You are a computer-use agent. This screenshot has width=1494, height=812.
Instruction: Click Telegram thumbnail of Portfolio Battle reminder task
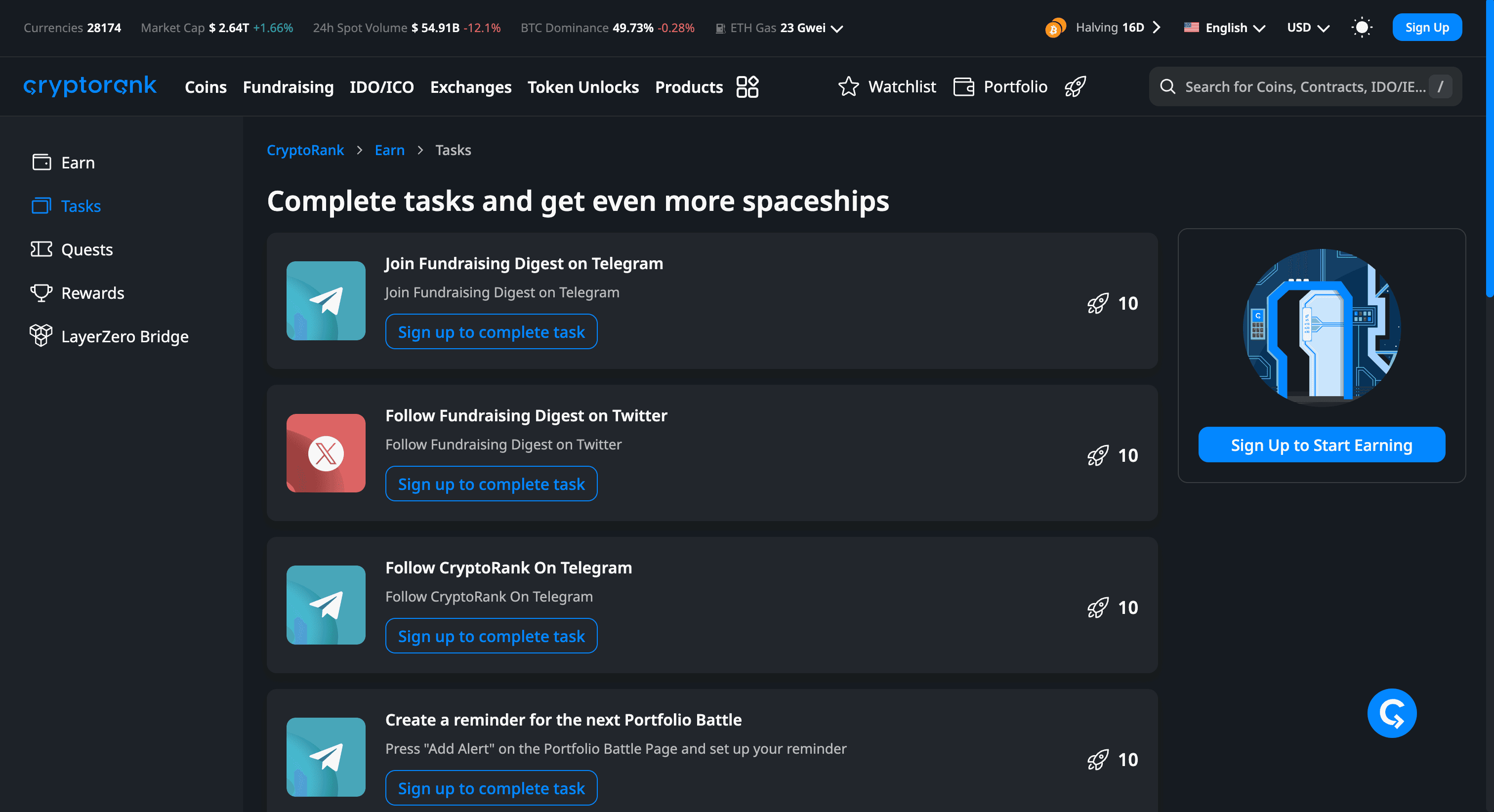coord(326,757)
